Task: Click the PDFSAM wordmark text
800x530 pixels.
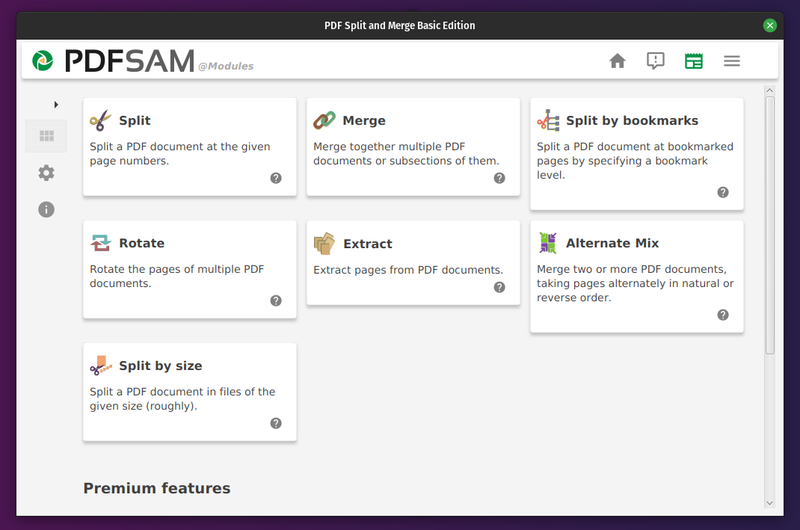Action: tap(130, 61)
